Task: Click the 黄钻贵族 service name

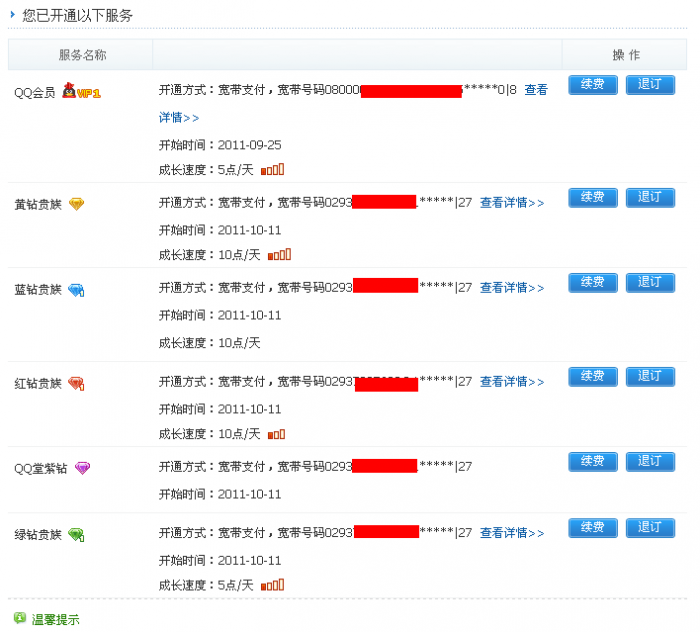Action: point(38,205)
